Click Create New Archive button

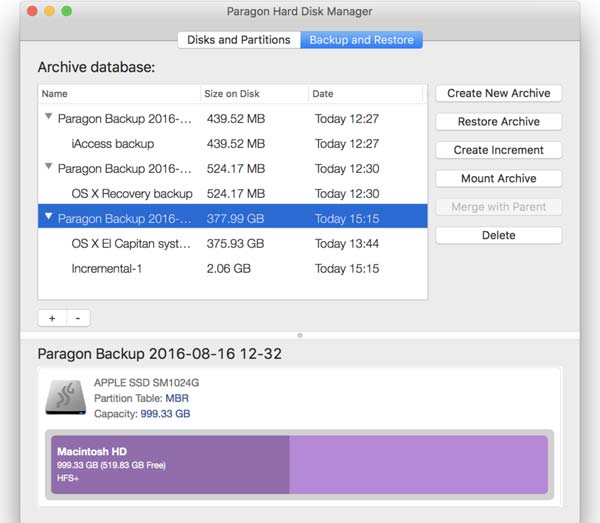click(x=499, y=93)
